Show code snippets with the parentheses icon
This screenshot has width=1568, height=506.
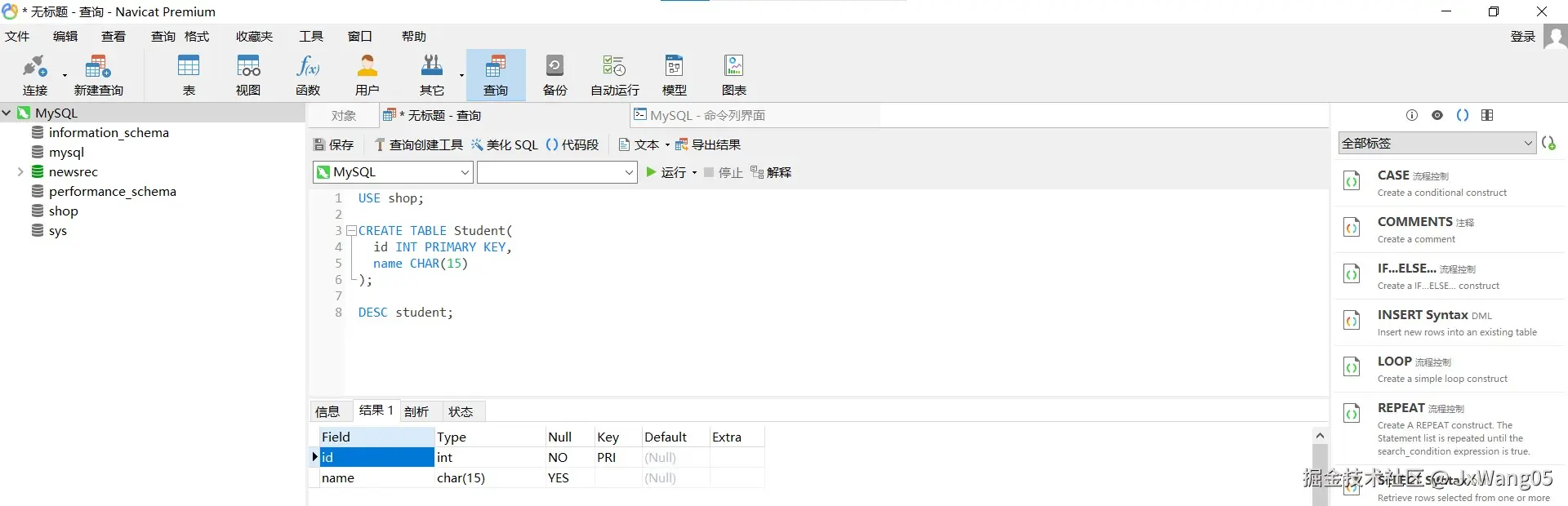(x=1463, y=115)
